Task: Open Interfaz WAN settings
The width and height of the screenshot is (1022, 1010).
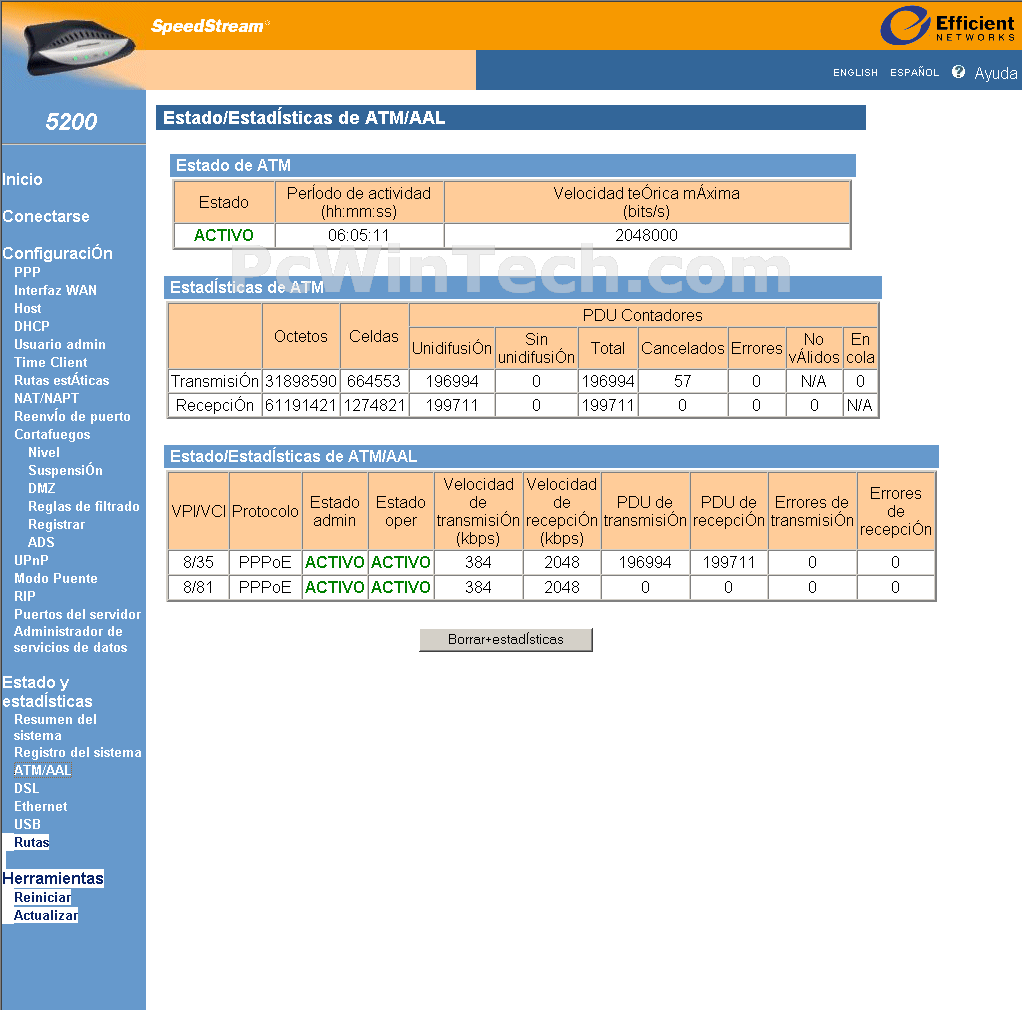Action: [x=55, y=290]
